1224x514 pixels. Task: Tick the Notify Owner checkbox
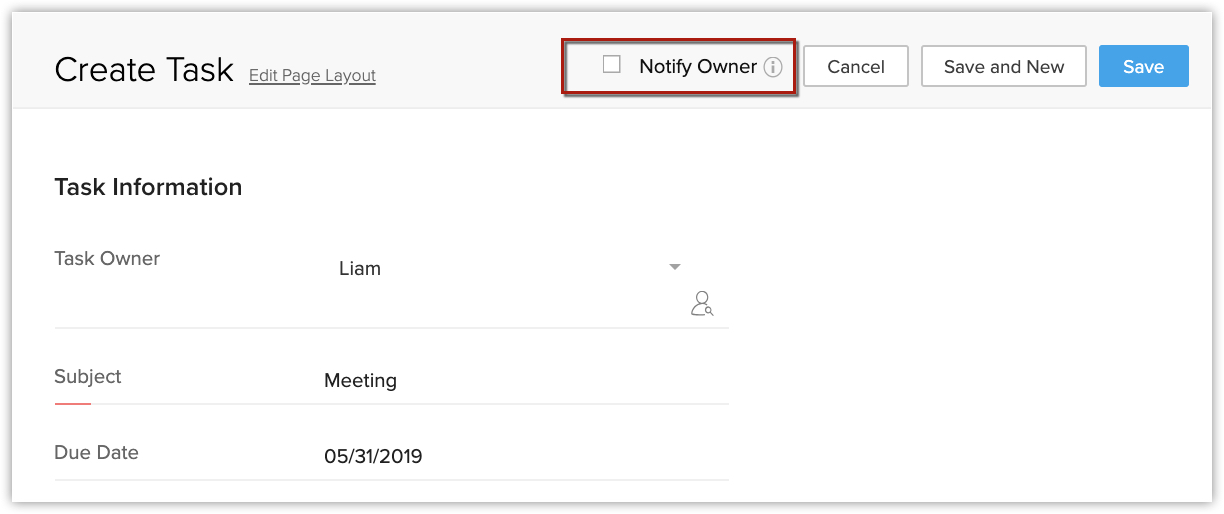click(612, 65)
